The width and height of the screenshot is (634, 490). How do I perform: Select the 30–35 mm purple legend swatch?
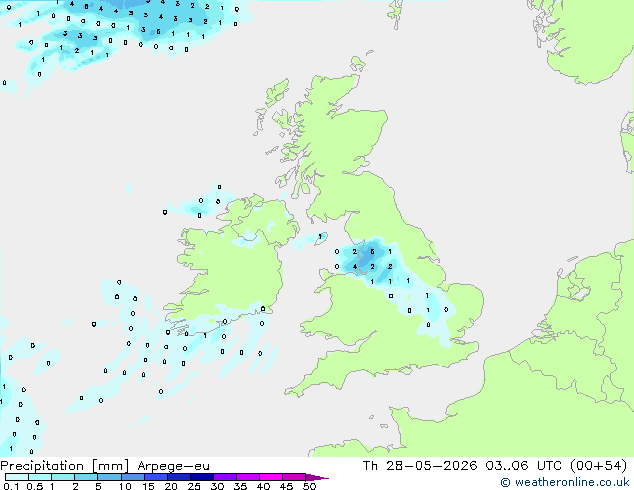225,477
